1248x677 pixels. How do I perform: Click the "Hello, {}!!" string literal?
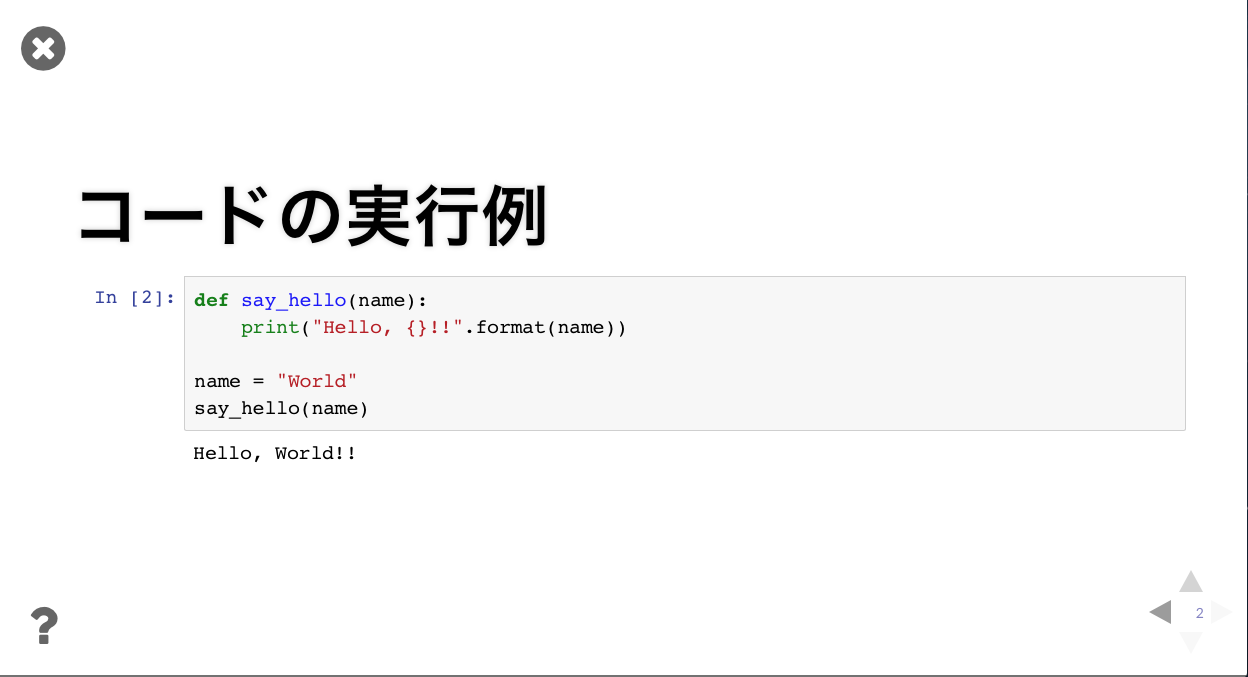click(387, 327)
